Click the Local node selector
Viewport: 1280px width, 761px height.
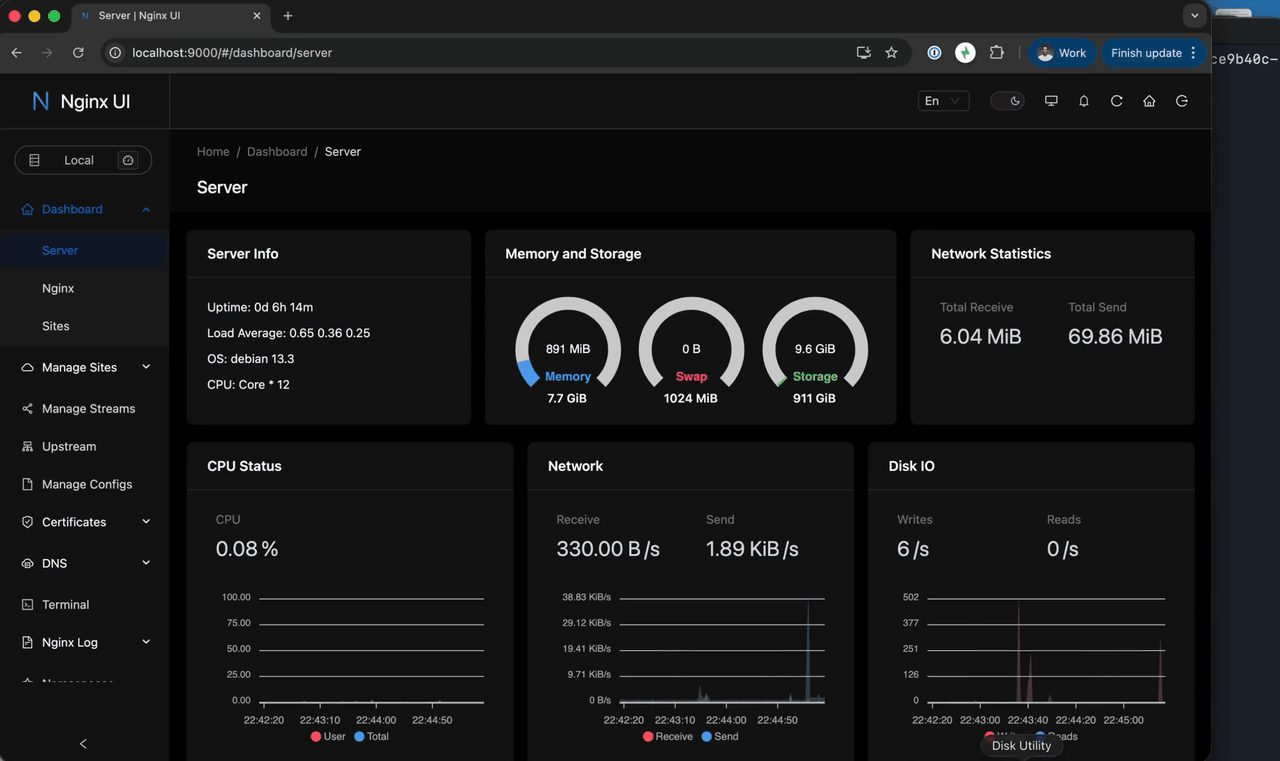(x=83, y=160)
